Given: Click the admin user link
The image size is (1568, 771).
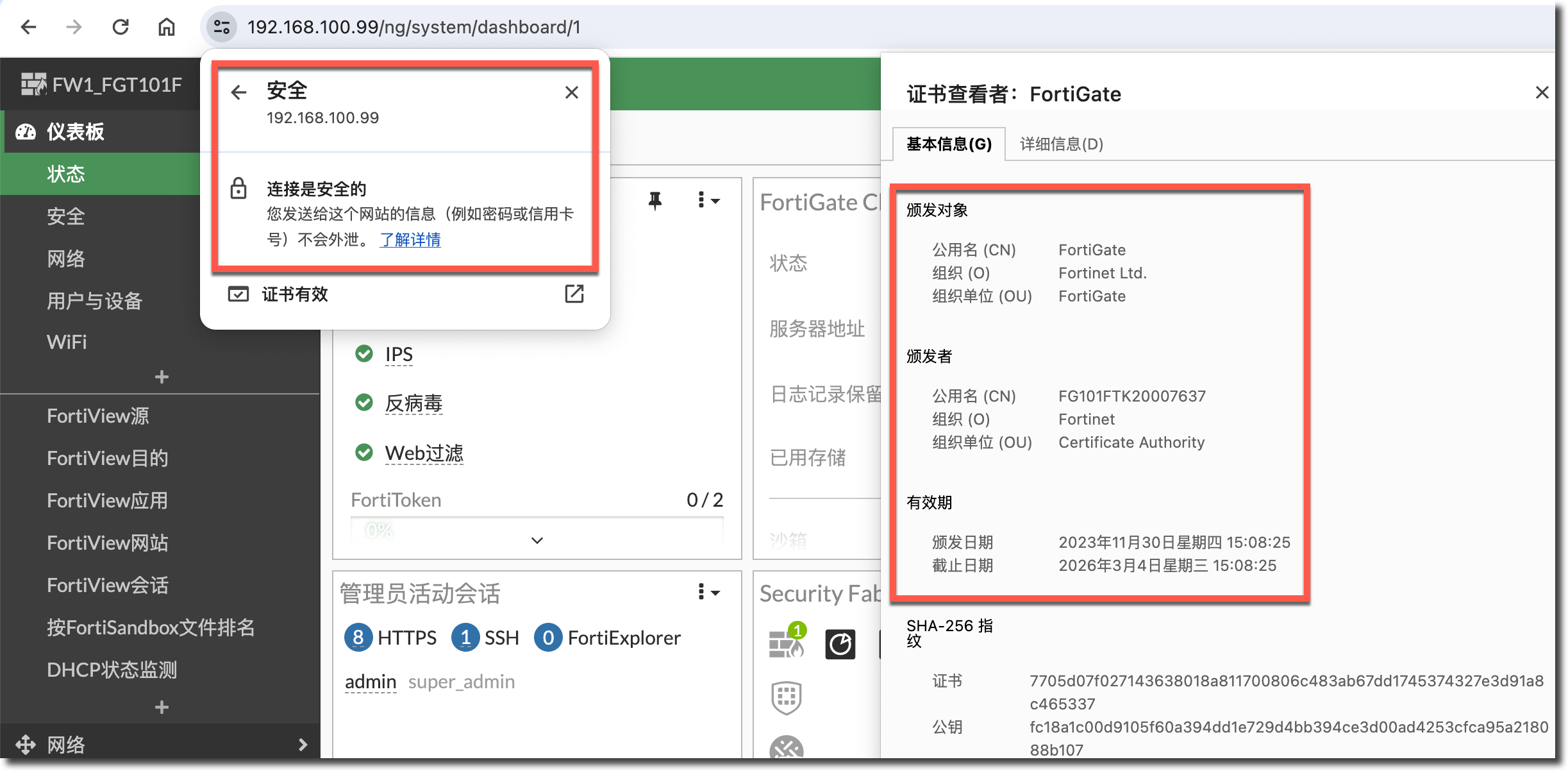Looking at the screenshot, I should 371,681.
